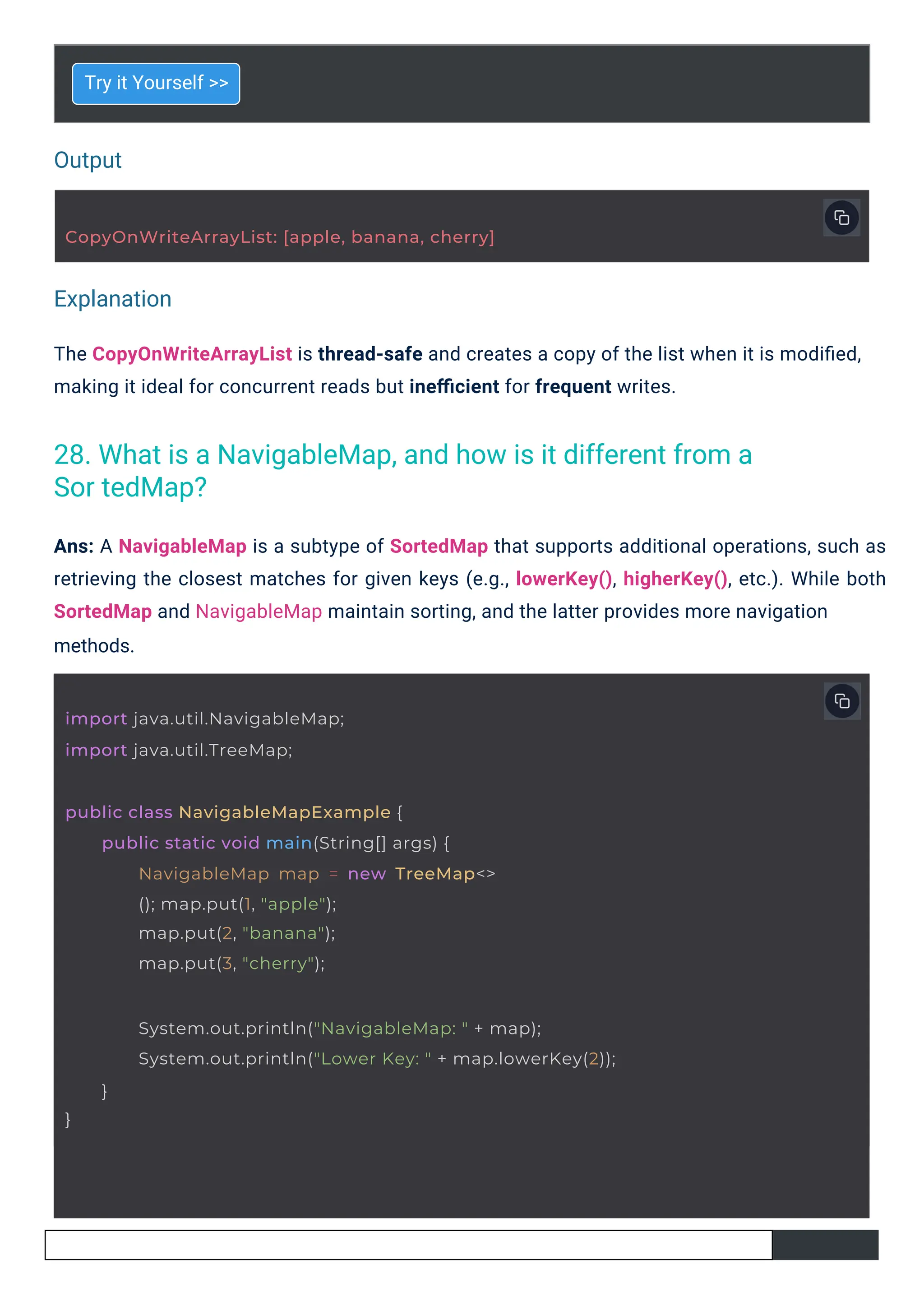Image resolution: width=924 pixels, height=1307 pixels.
Task: Click 'public class NavigableMapExample {' line
Action: [234, 812]
